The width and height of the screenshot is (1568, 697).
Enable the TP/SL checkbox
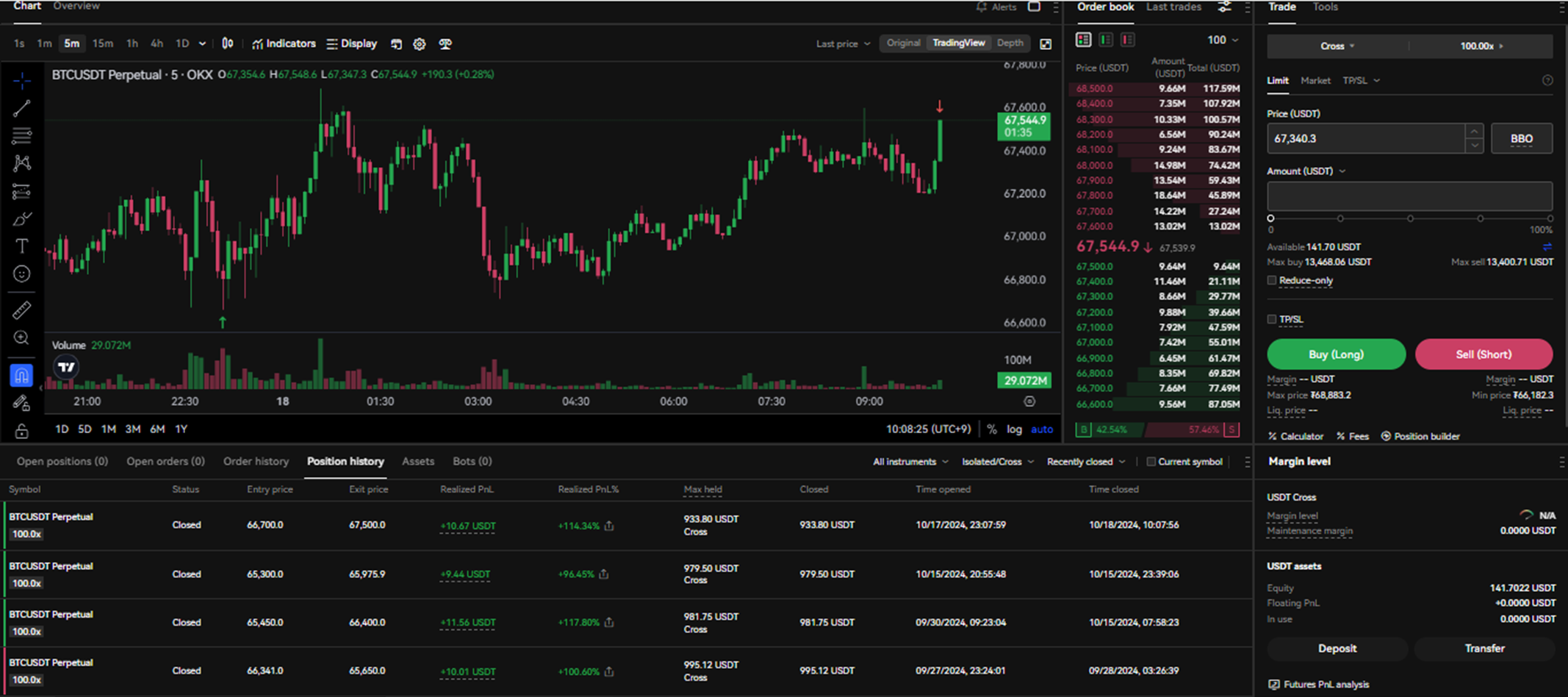[1272, 319]
